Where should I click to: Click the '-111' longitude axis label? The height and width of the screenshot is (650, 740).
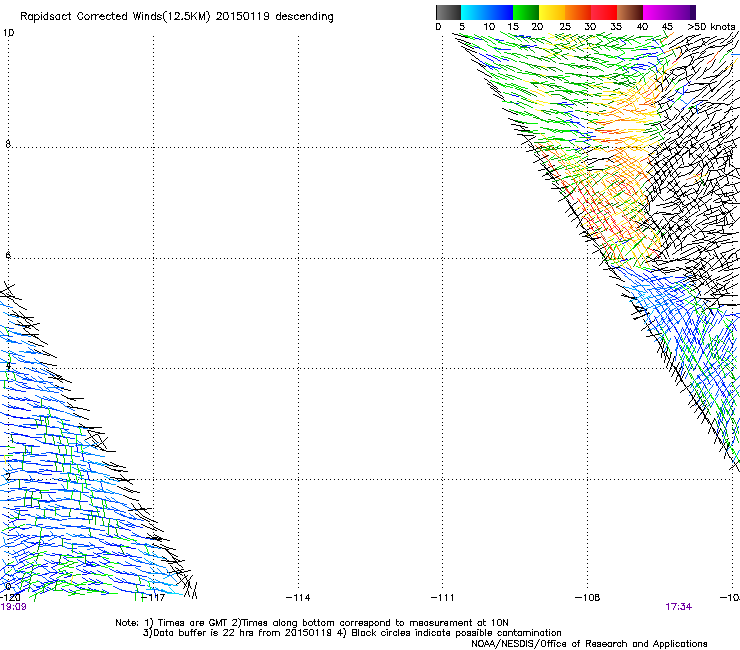coord(443,597)
